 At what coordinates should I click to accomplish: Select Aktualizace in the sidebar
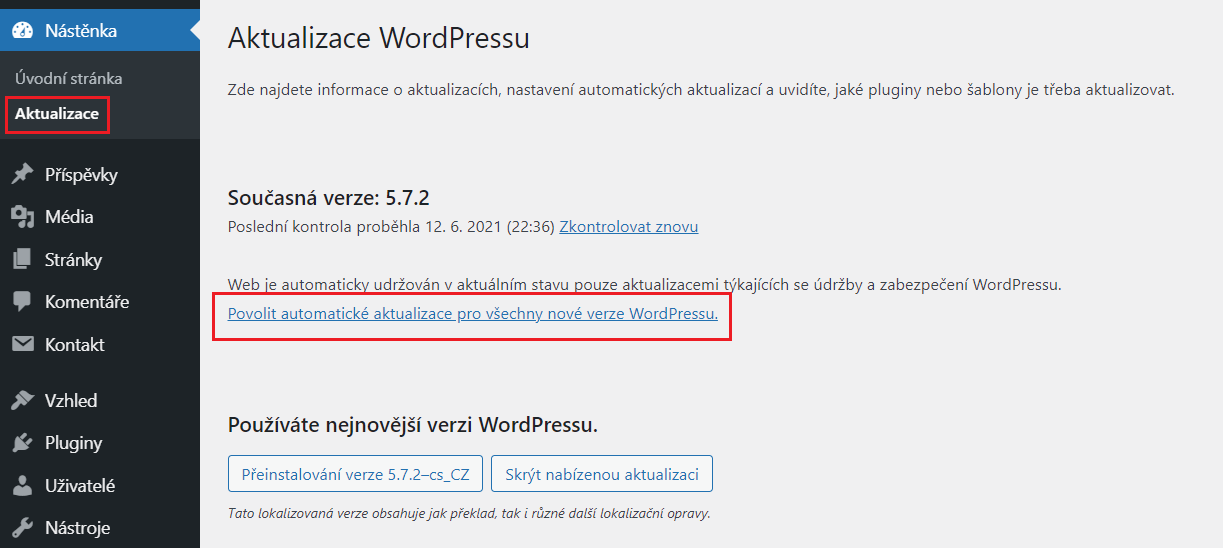pos(57,114)
